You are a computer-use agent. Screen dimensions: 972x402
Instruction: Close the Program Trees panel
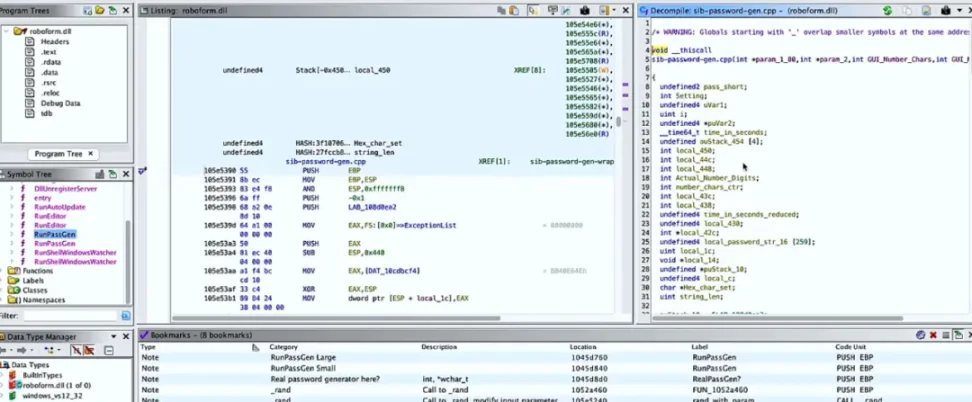(x=126, y=10)
